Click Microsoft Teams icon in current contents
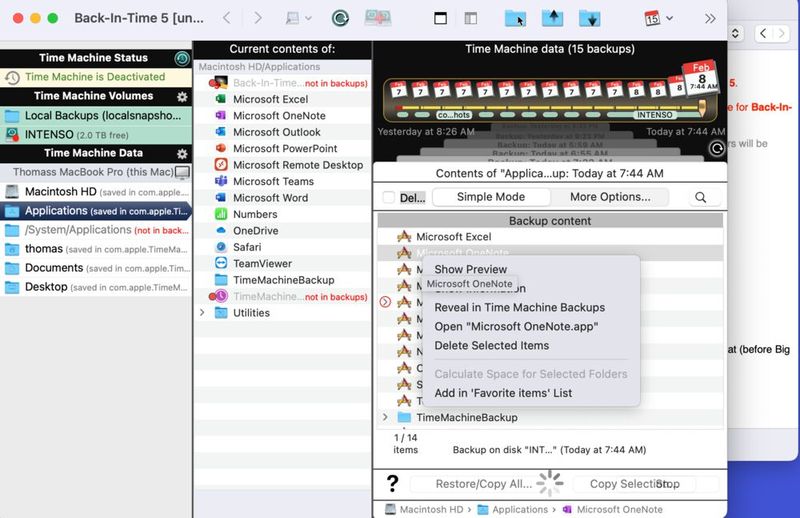The width and height of the screenshot is (800, 518). [x=221, y=181]
